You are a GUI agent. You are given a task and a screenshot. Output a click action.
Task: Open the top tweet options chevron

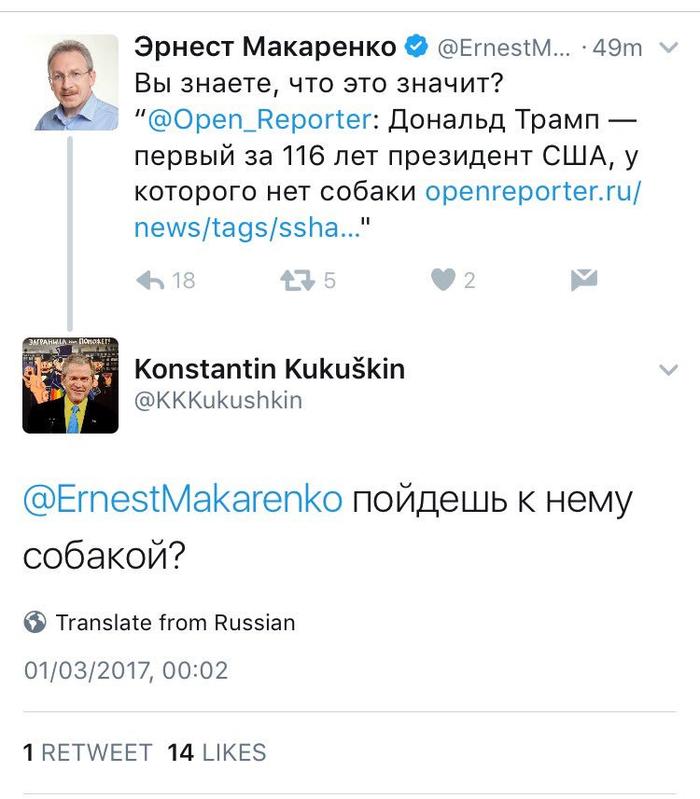(668, 48)
